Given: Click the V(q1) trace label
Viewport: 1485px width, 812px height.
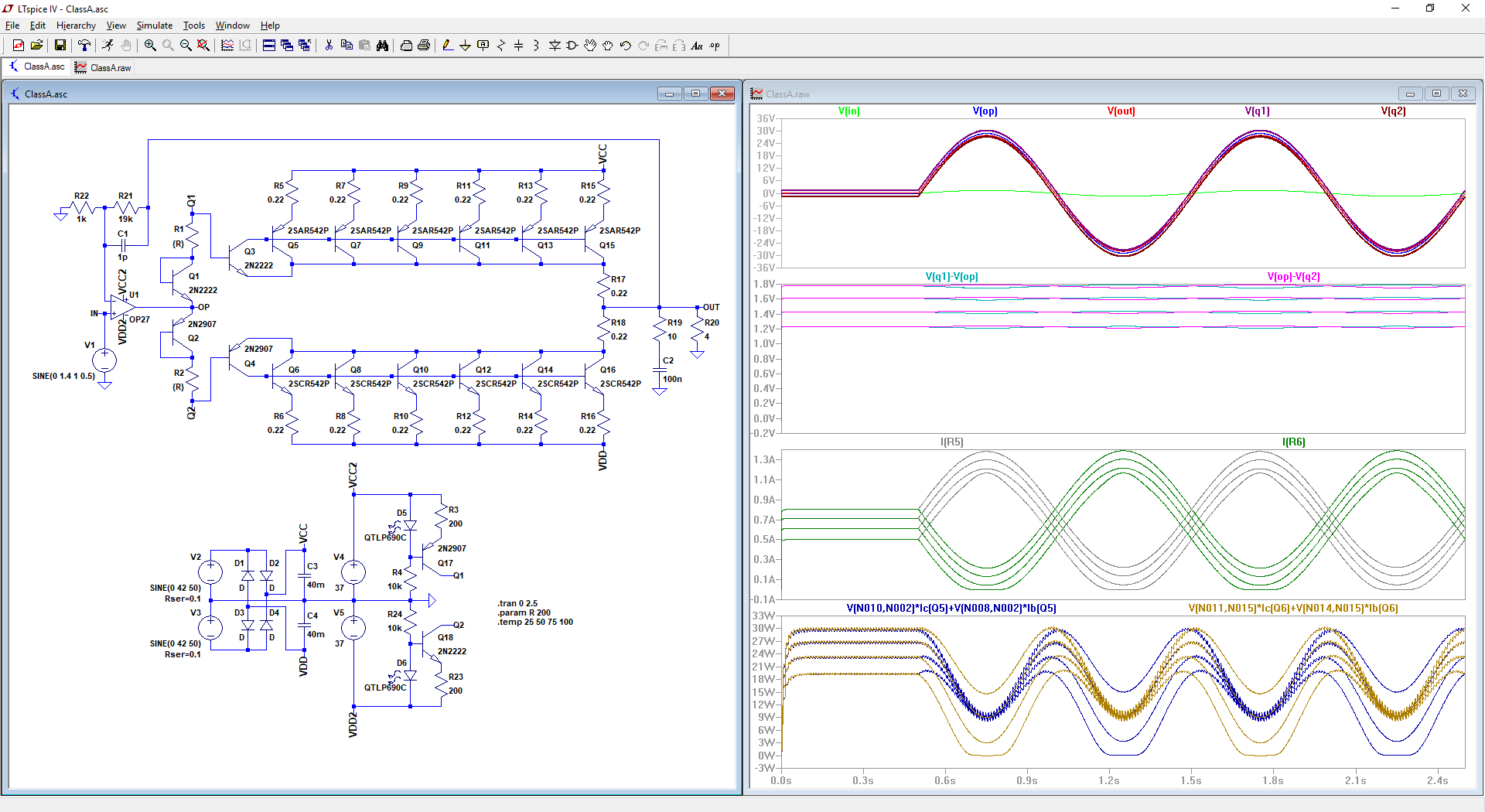Looking at the screenshot, I should tap(1258, 111).
